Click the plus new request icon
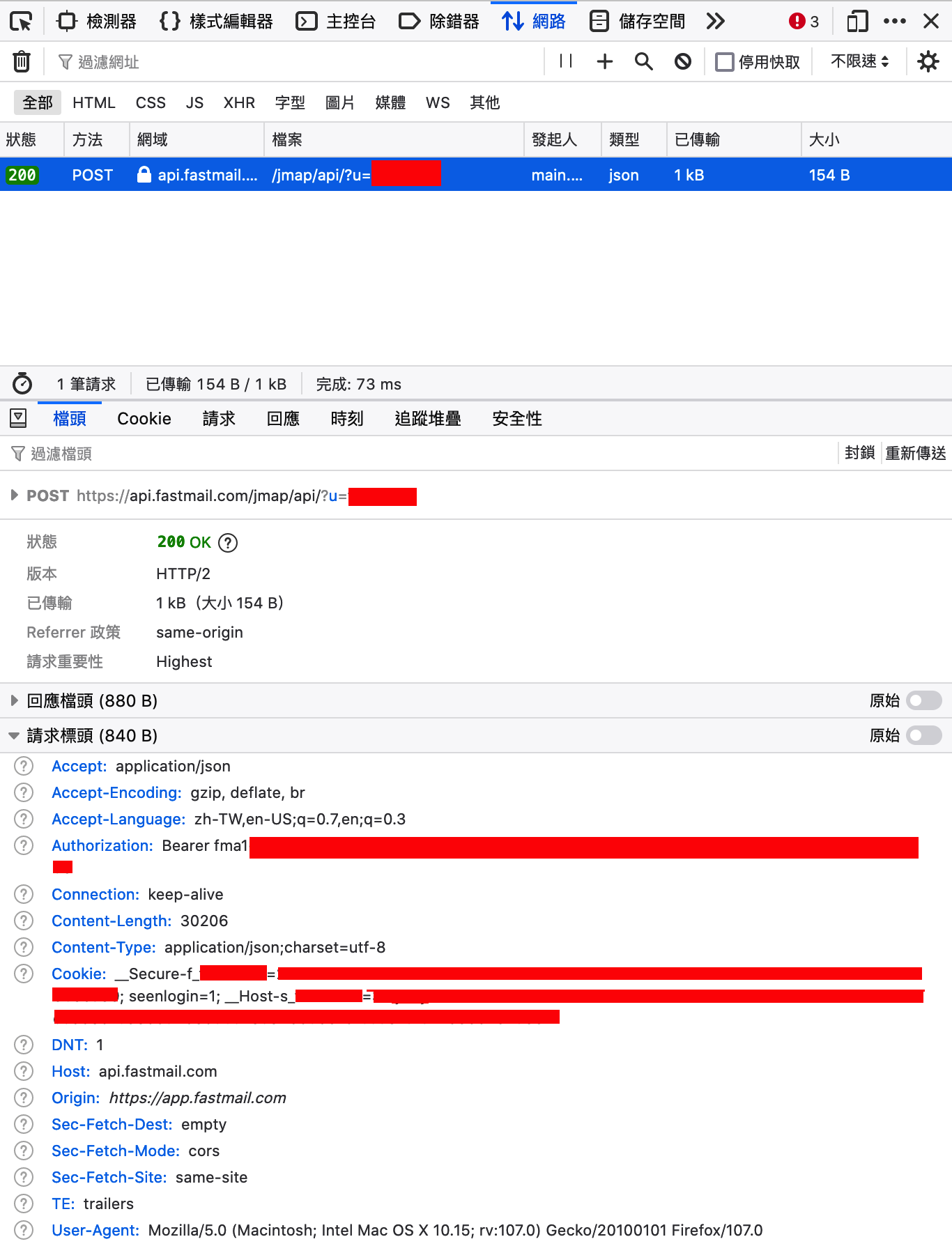This screenshot has width=952, height=1253. [605, 62]
